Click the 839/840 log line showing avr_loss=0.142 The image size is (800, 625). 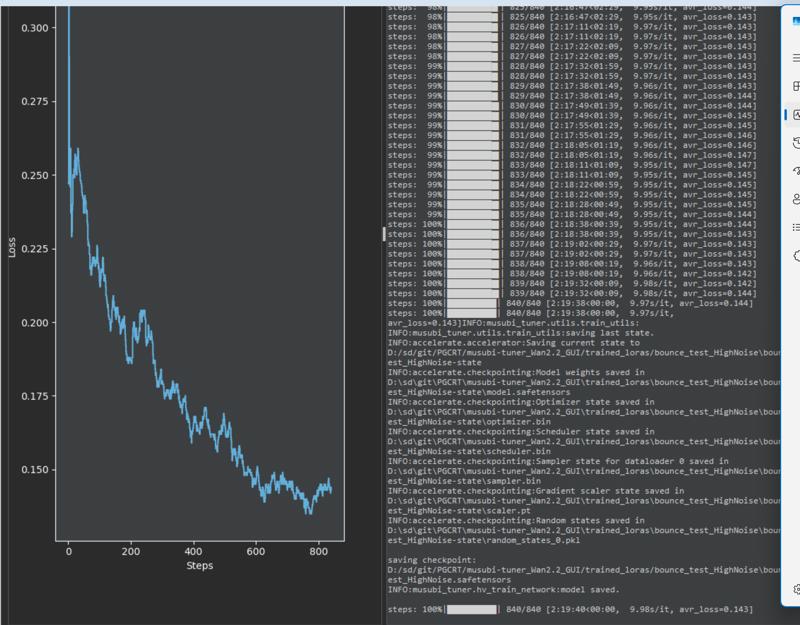(572, 284)
